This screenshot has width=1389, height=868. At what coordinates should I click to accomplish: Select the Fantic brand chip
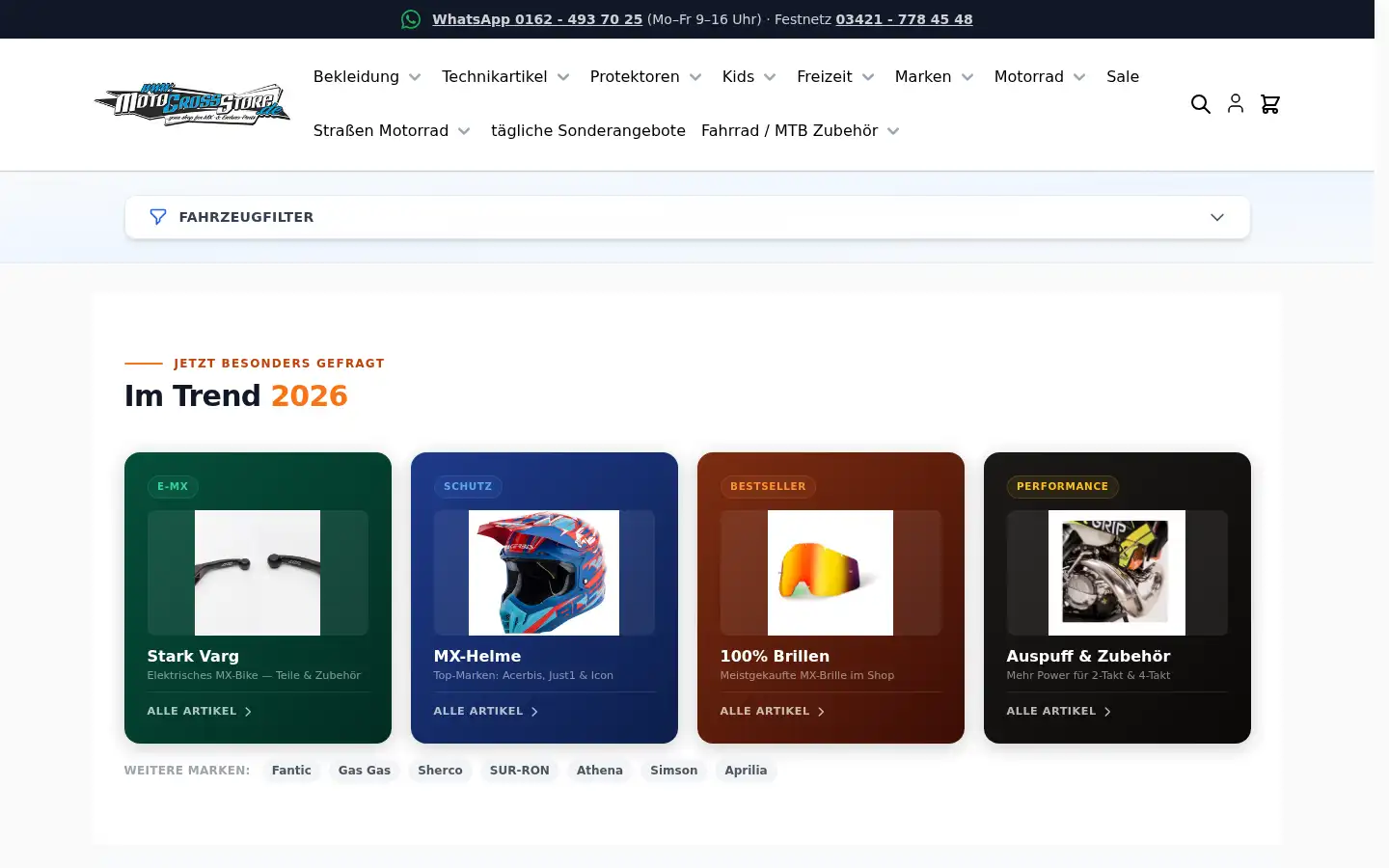[x=291, y=771]
